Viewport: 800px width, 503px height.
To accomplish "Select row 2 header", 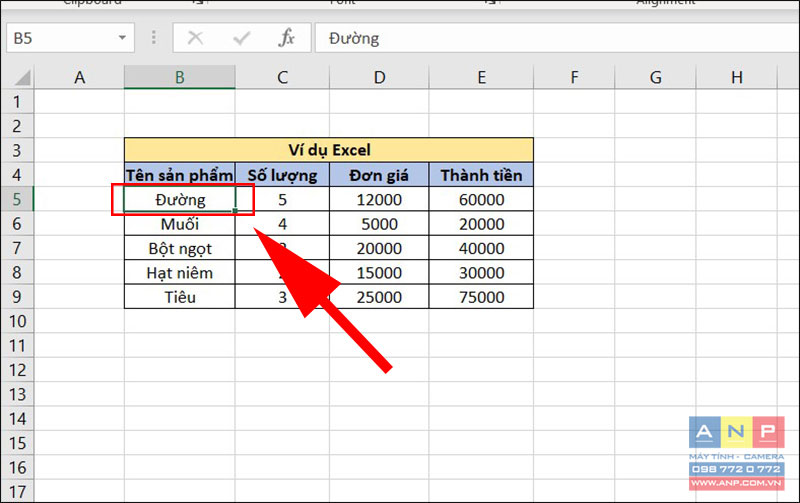I will [17, 125].
